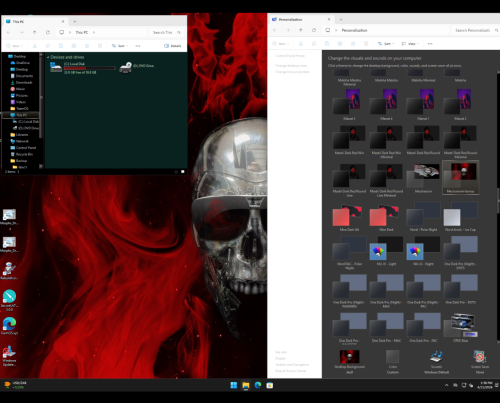Click the DVD Drive (D:) icon
500x403 pixels.
click(x=126, y=68)
